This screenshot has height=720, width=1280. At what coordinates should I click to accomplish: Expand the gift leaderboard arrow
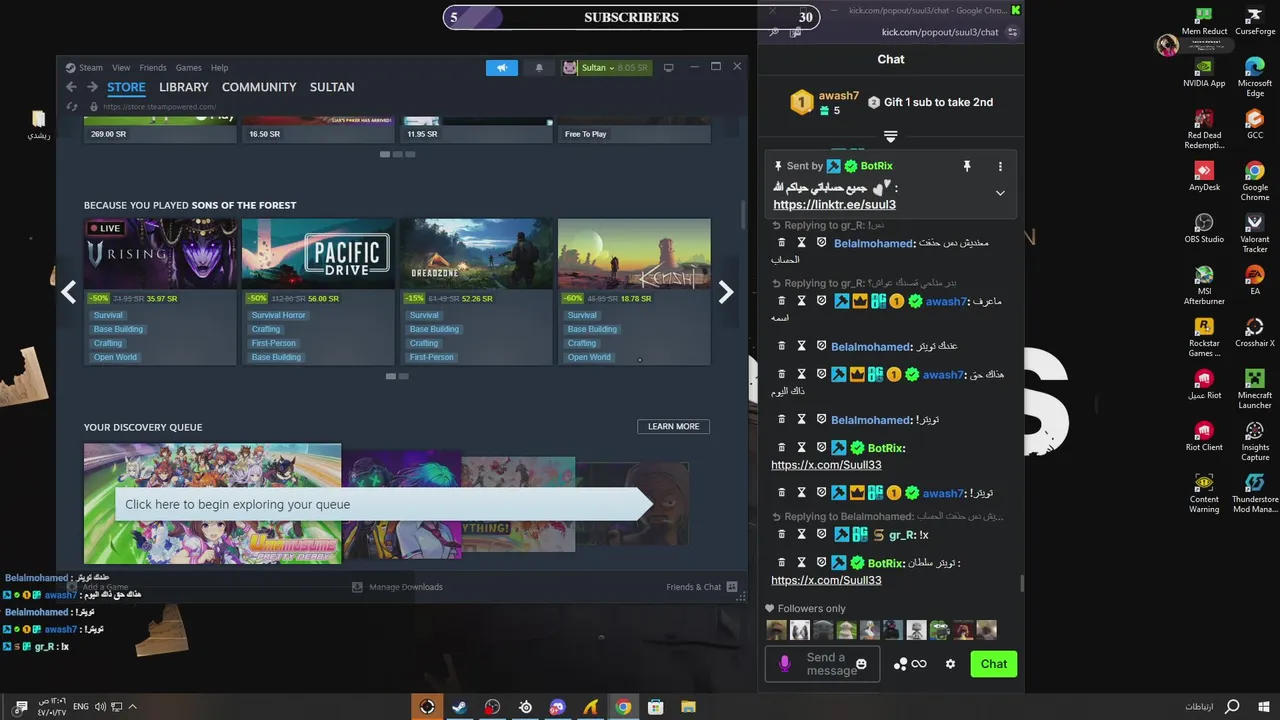(x=890, y=136)
